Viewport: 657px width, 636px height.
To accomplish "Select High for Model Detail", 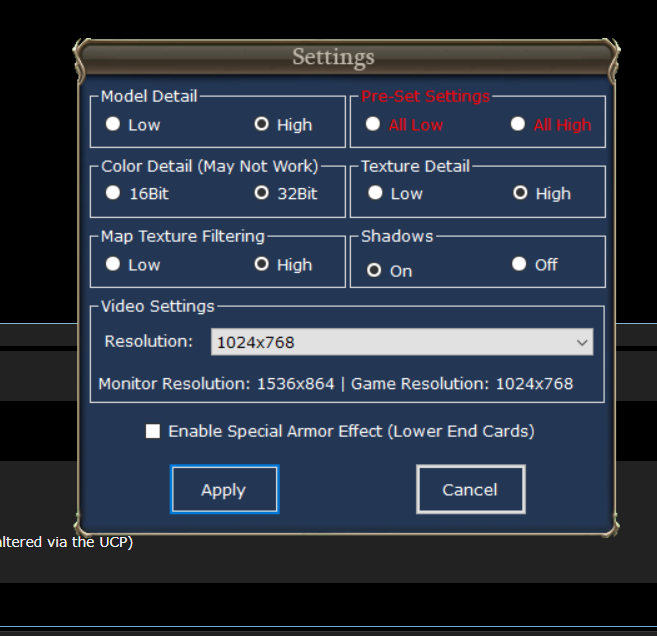I will coord(262,124).
